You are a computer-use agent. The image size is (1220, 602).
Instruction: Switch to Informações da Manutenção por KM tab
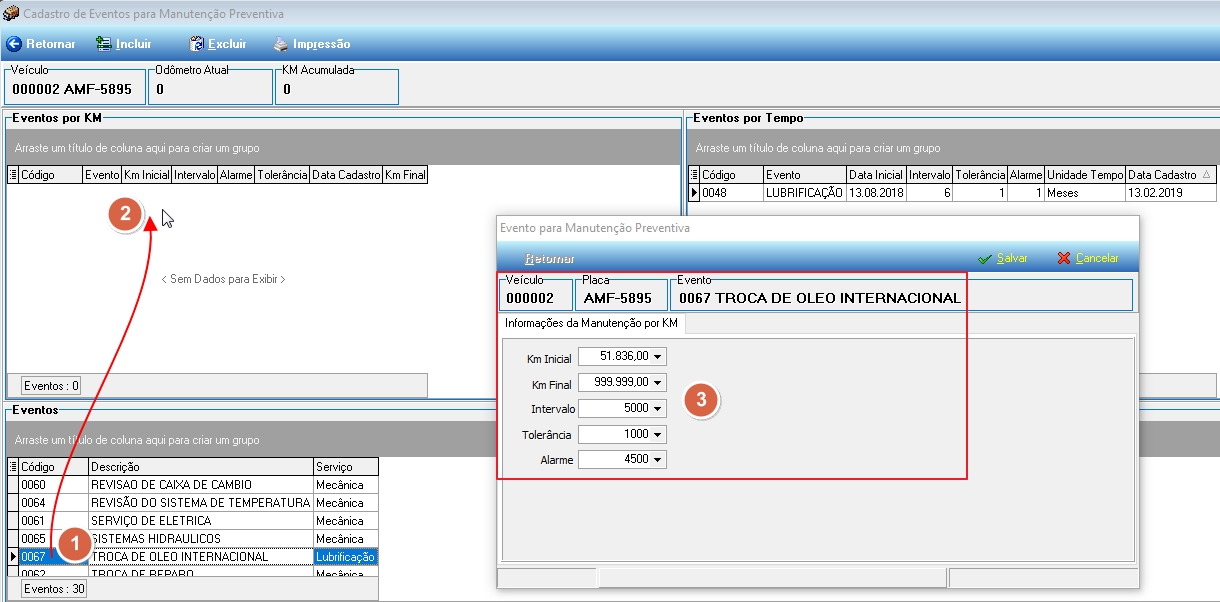tap(591, 323)
